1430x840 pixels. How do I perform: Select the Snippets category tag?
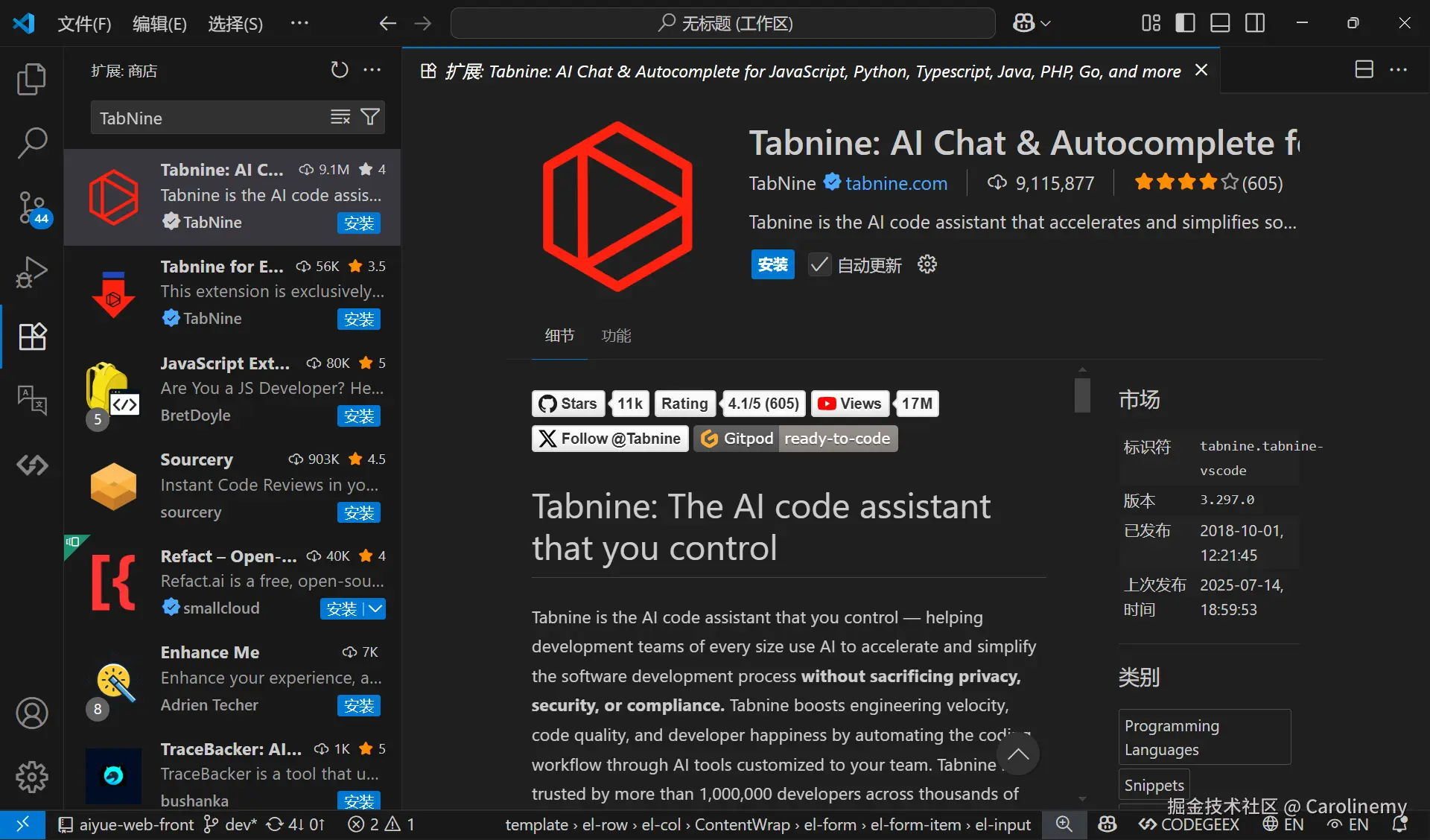click(x=1154, y=785)
